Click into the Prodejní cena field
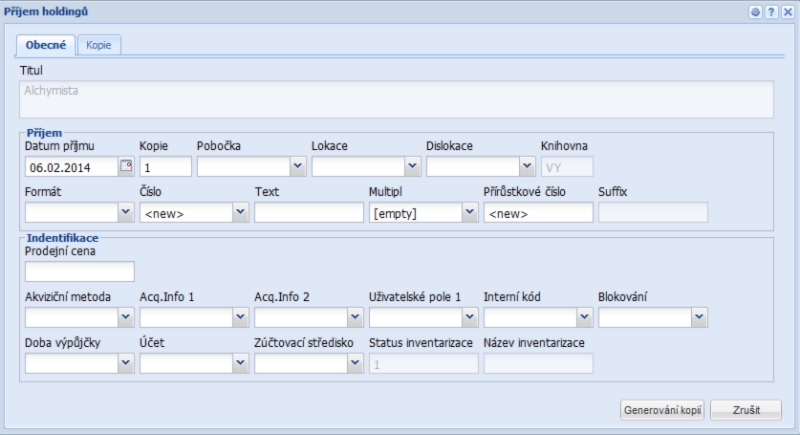 point(79,272)
